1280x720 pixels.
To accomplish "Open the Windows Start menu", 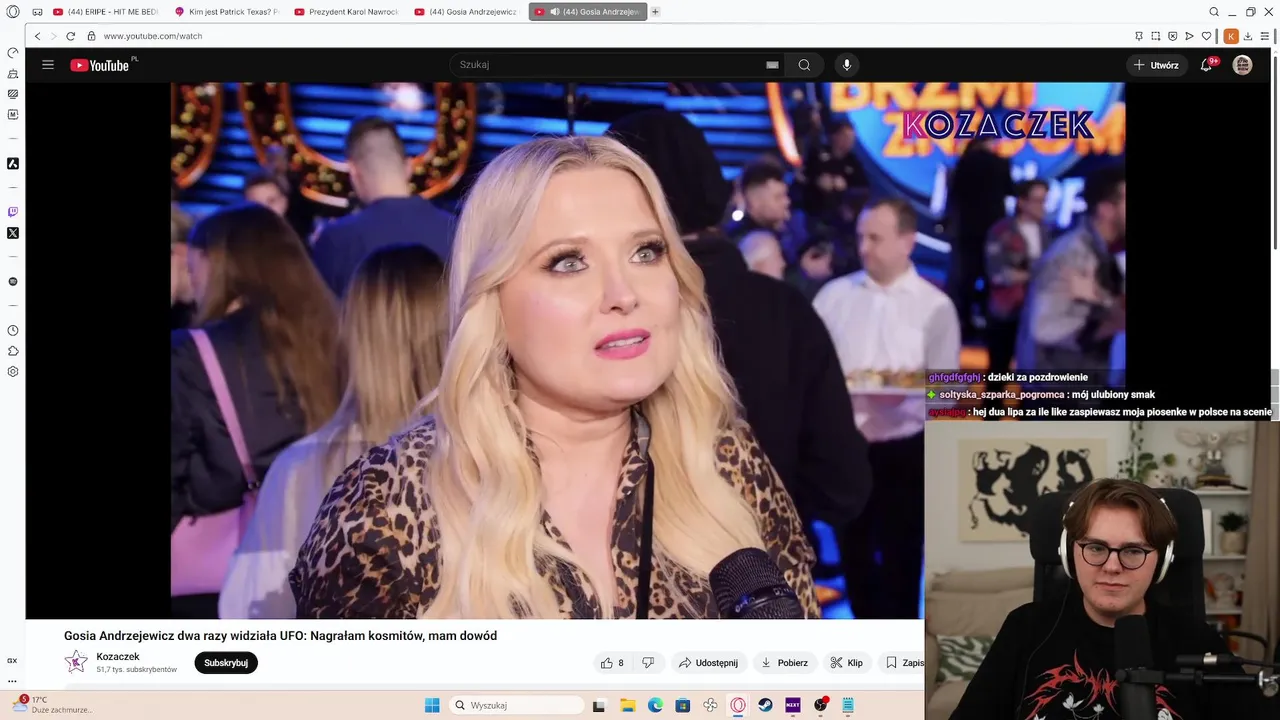I will coord(432,705).
